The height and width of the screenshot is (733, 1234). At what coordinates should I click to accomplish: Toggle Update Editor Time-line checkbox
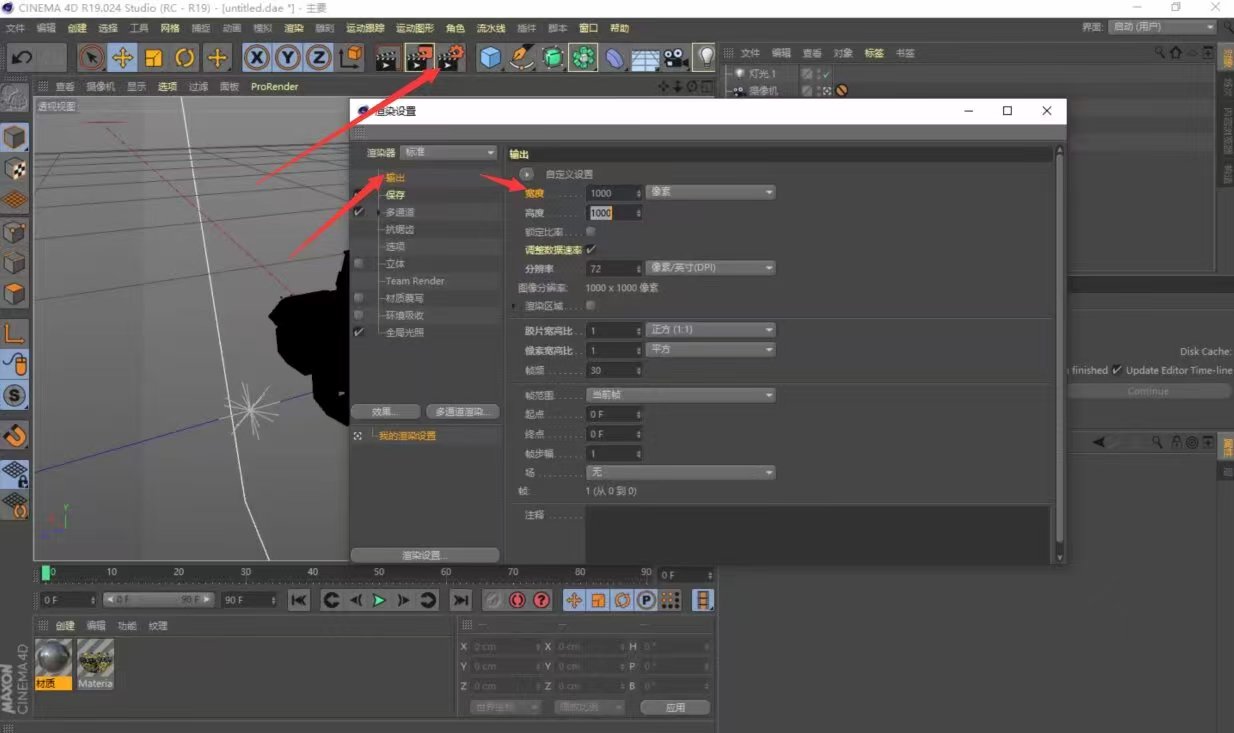(1117, 370)
